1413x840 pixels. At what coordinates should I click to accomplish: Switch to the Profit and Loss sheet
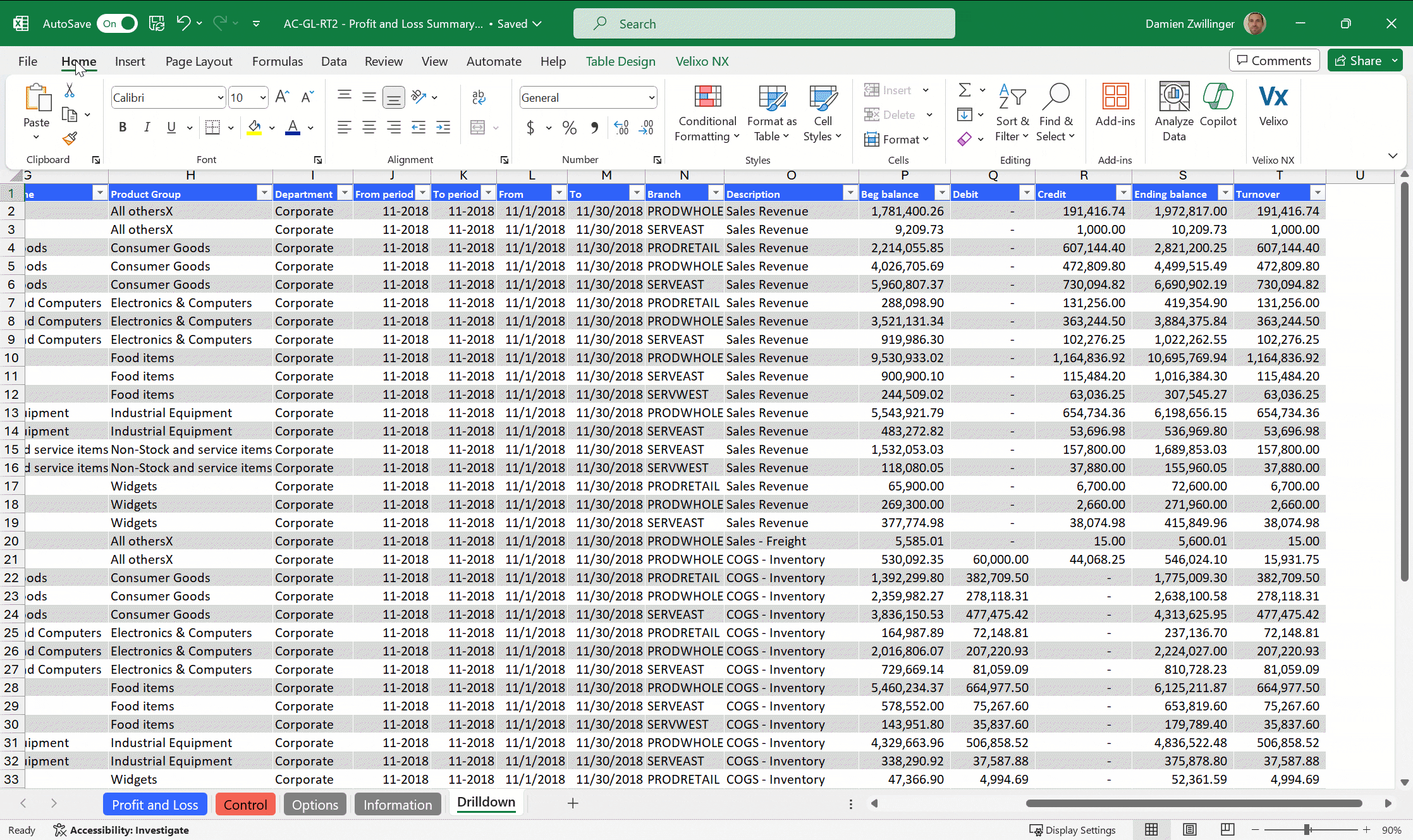[155, 804]
